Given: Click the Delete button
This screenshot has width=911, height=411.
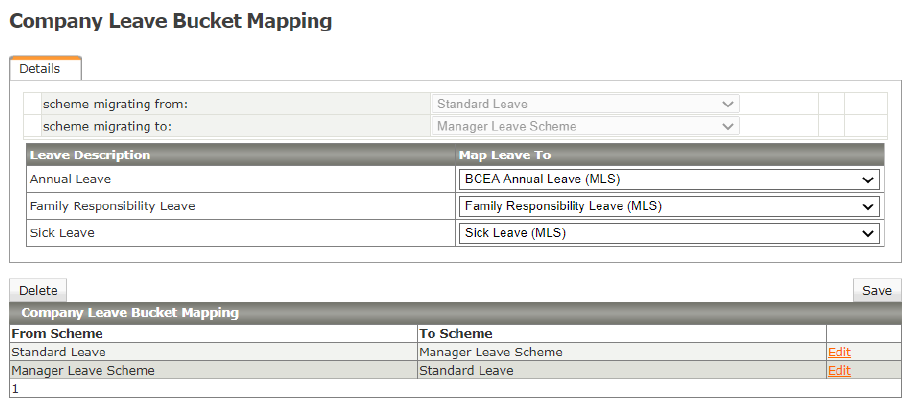Looking at the screenshot, I should click(38, 291).
